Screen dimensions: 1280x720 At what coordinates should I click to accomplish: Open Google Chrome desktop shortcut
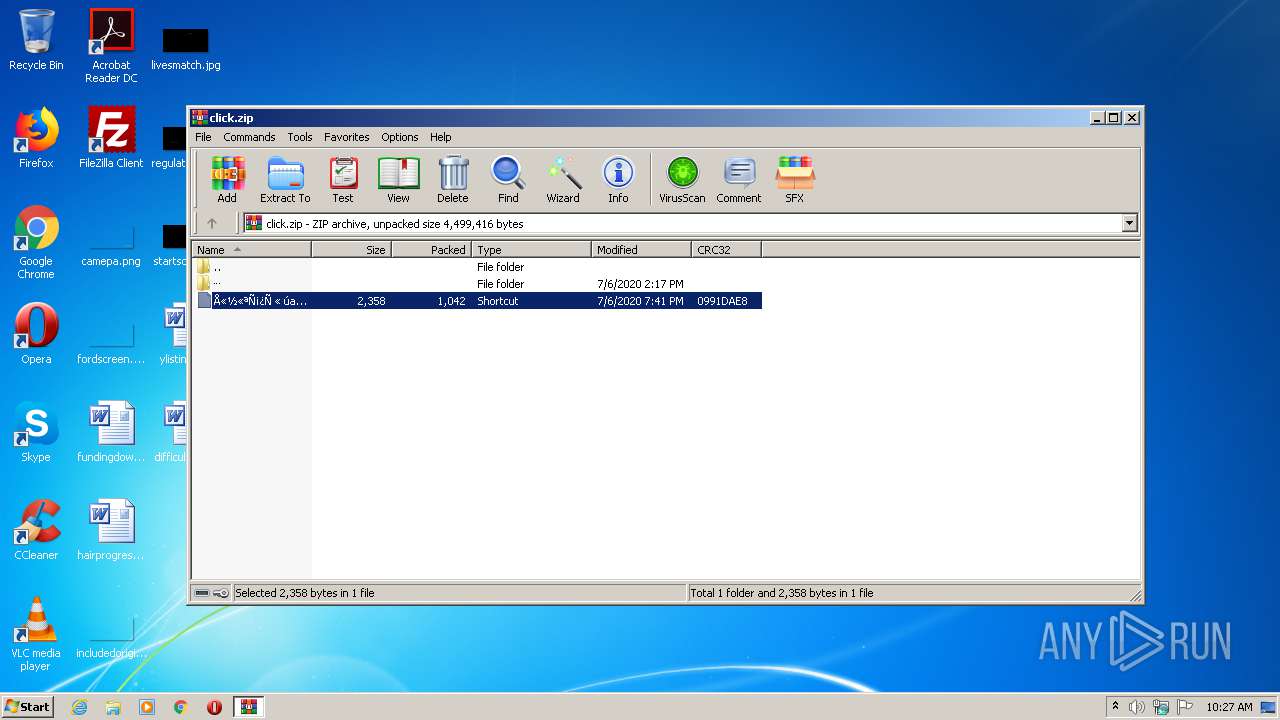click(x=36, y=242)
